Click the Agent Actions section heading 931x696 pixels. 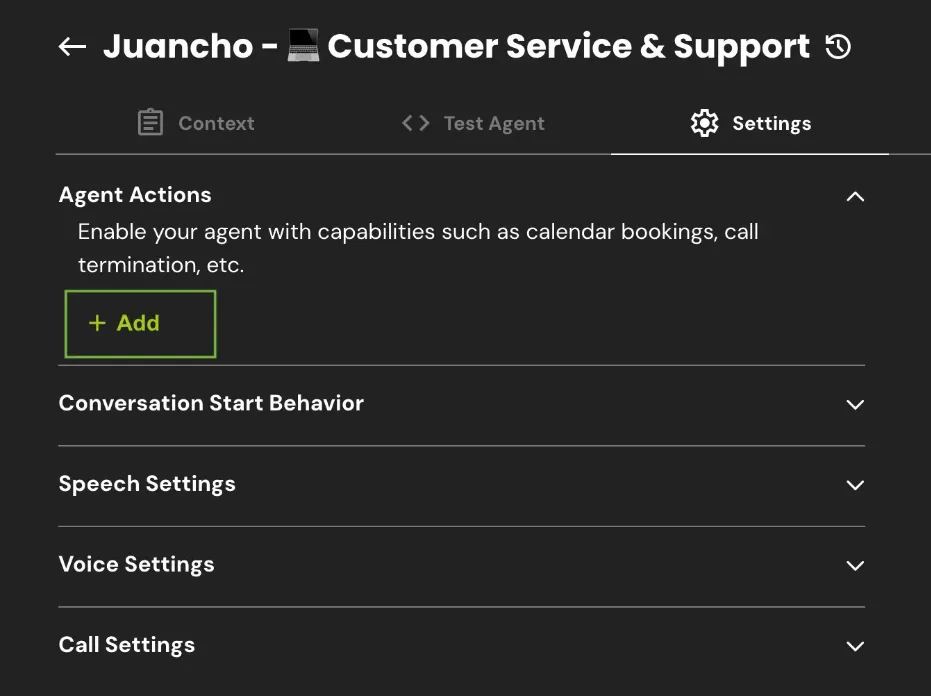[135, 195]
